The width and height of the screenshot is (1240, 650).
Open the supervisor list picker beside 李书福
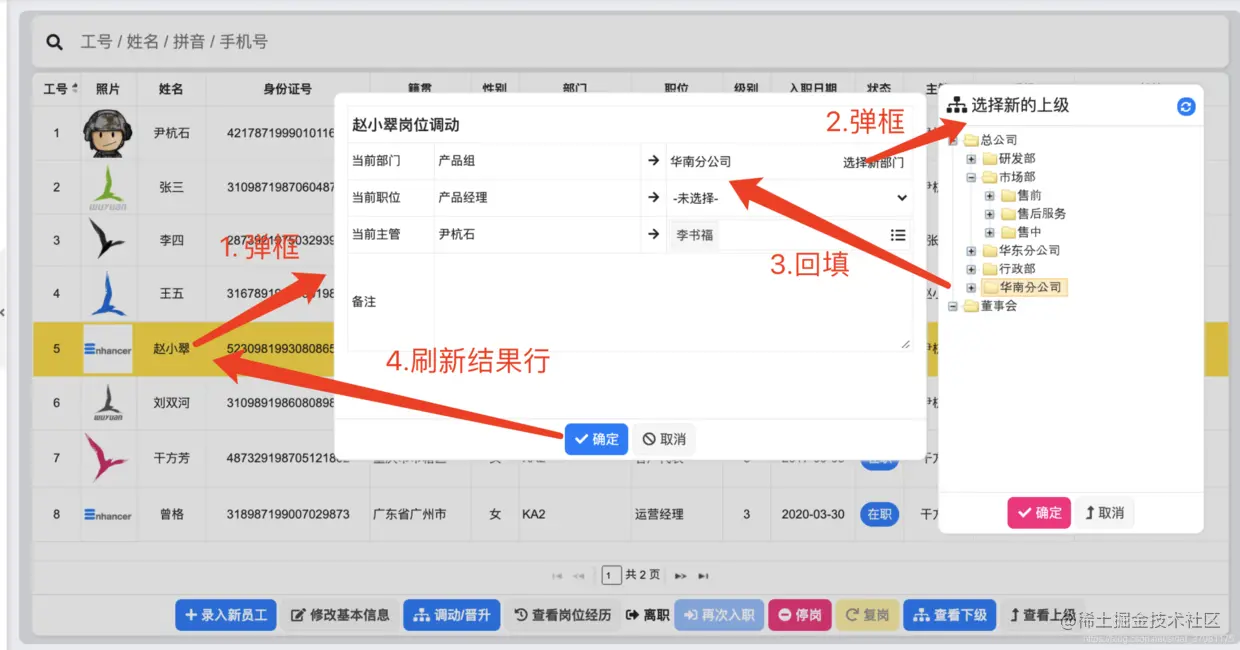click(x=898, y=235)
